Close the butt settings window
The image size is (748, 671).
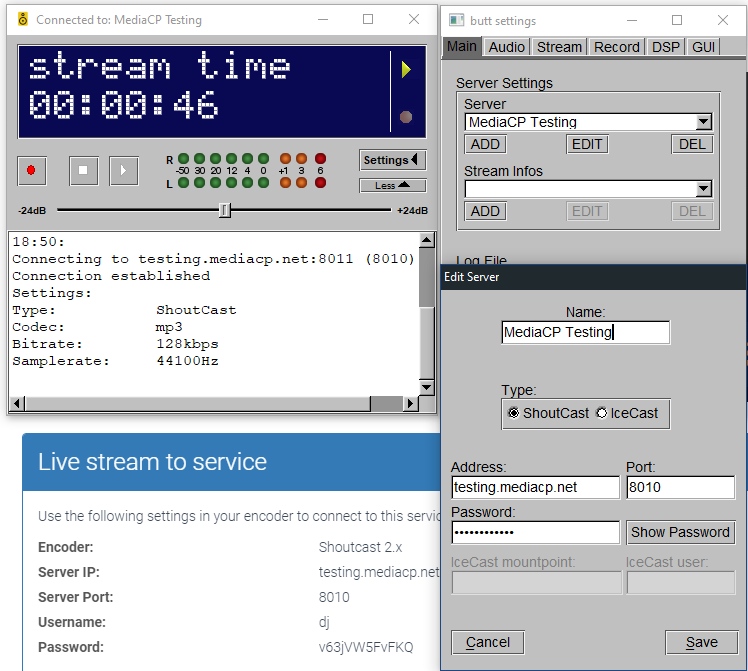click(x=723, y=21)
